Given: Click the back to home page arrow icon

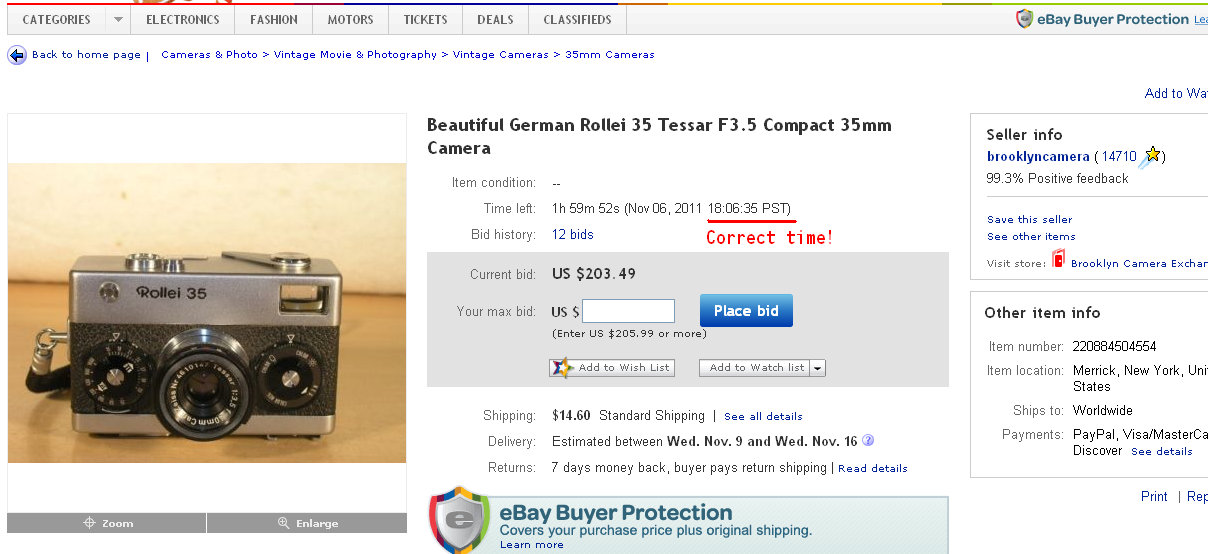Looking at the screenshot, I should pyautogui.click(x=17, y=55).
